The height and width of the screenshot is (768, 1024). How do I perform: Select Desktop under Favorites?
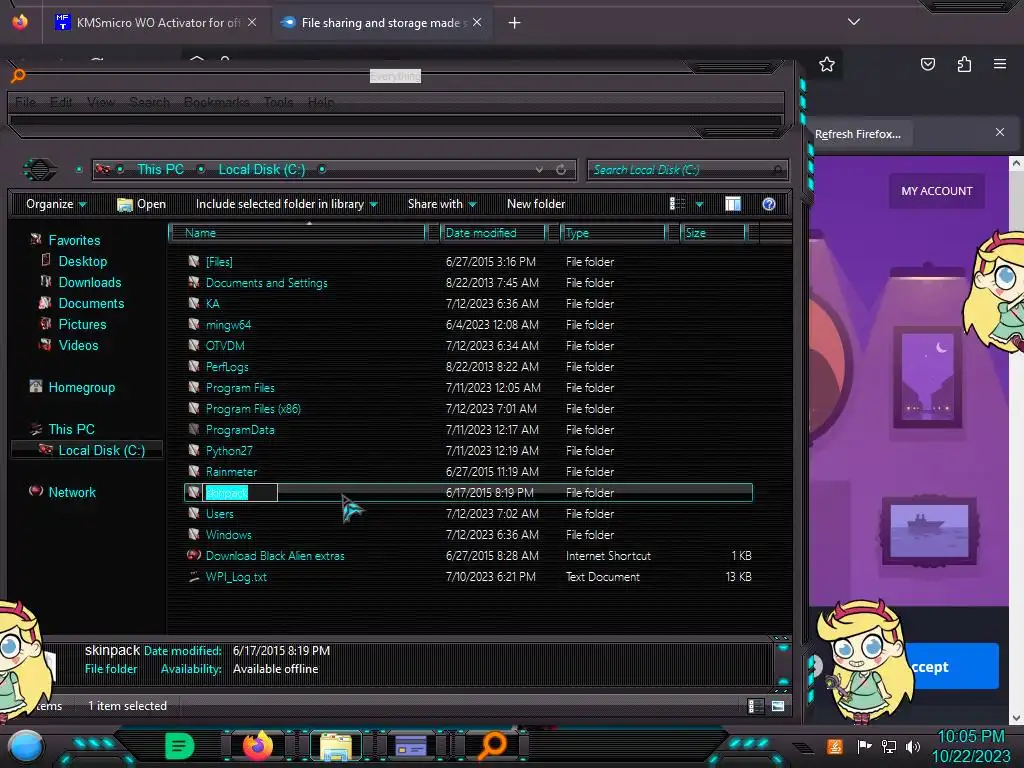pos(82,261)
